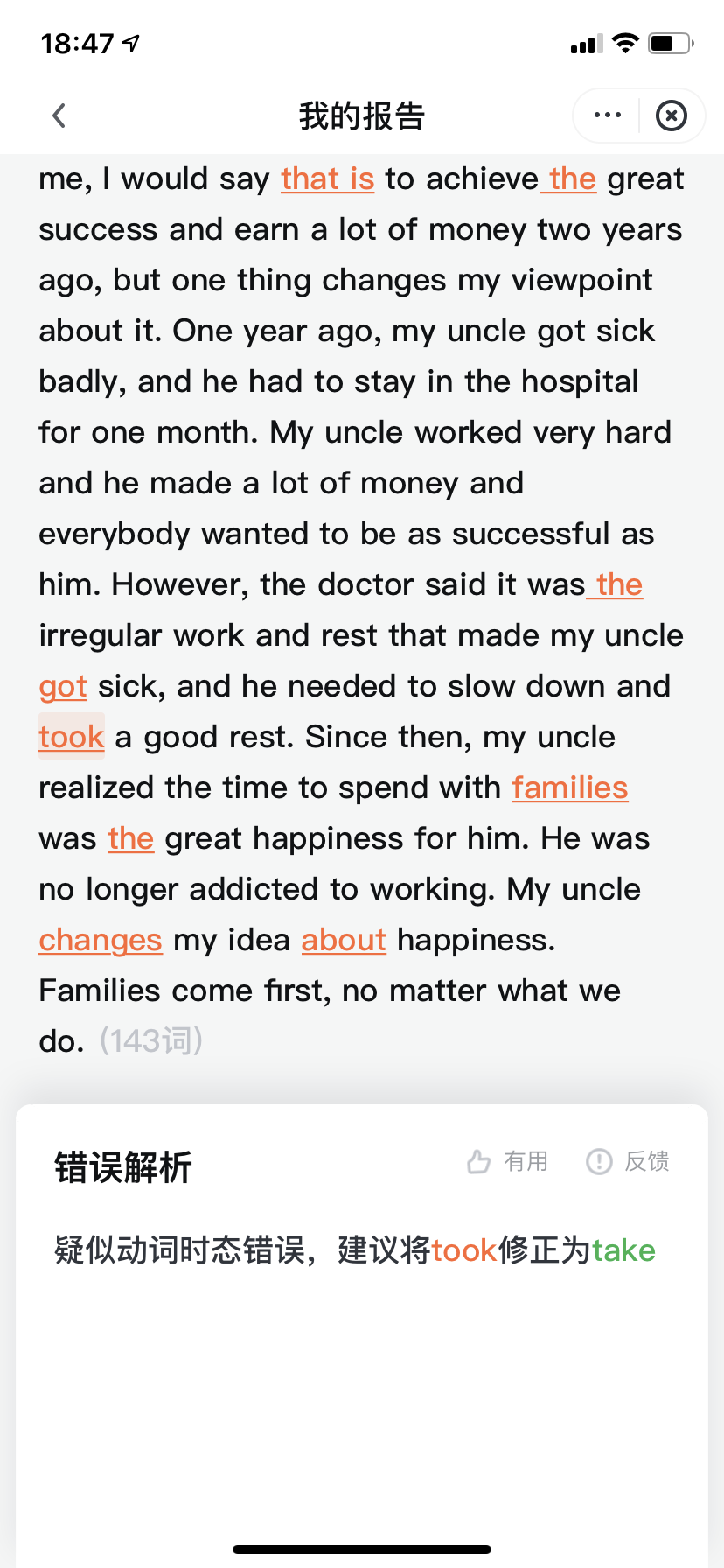Tap the Wi-Fi status icon
The width and height of the screenshot is (724, 1568).
coord(625,43)
